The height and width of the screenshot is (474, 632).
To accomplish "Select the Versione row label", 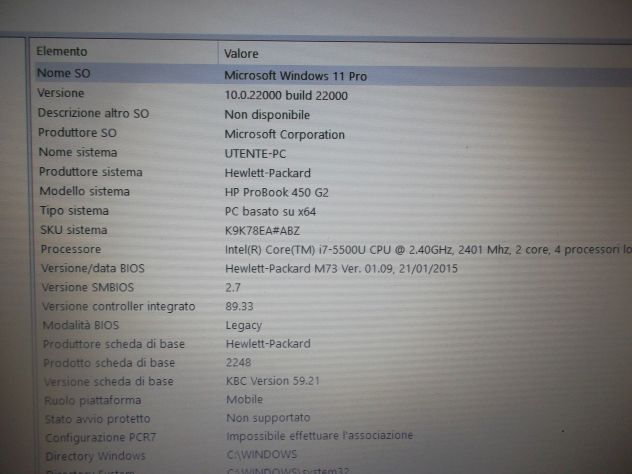I will 61,93.
